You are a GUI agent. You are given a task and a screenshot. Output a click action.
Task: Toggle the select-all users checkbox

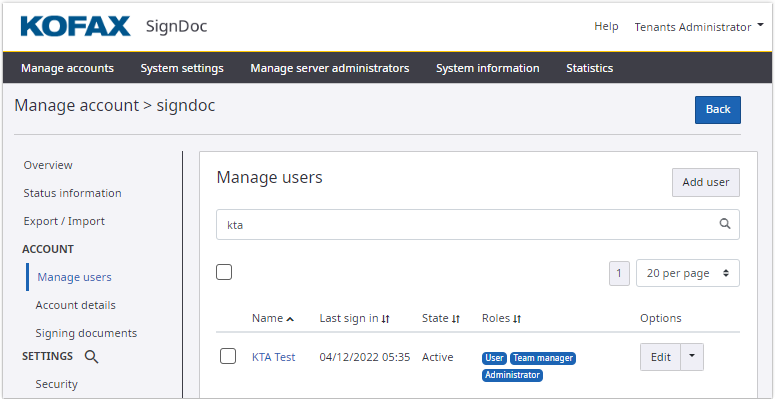[x=224, y=272]
